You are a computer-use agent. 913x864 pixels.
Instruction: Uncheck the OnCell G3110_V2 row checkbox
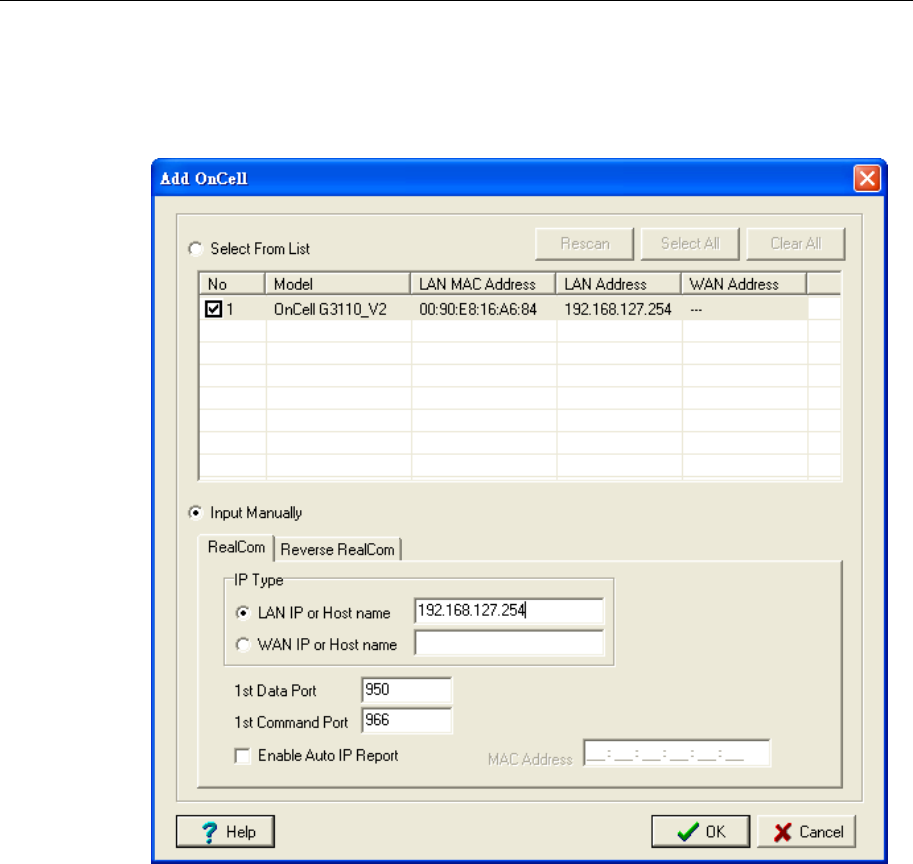coord(213,310)
